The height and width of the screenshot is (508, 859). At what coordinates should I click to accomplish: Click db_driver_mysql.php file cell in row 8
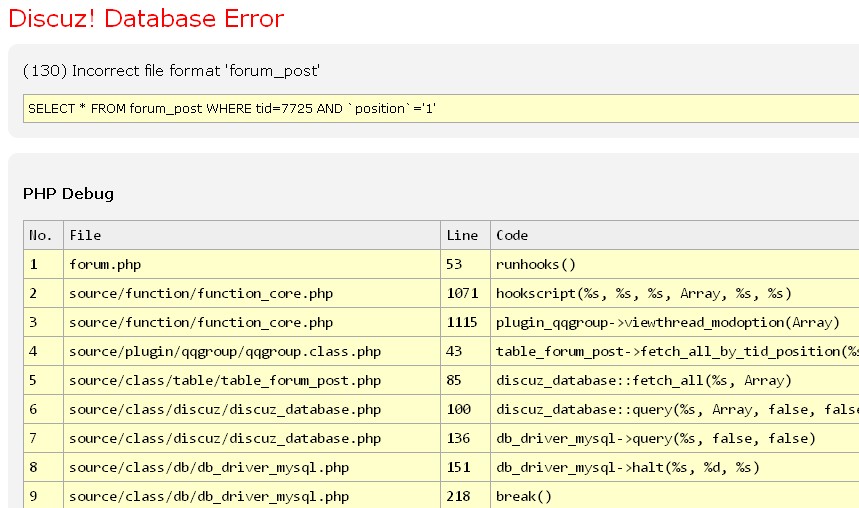pyautogui.click(x=252, y=467)
